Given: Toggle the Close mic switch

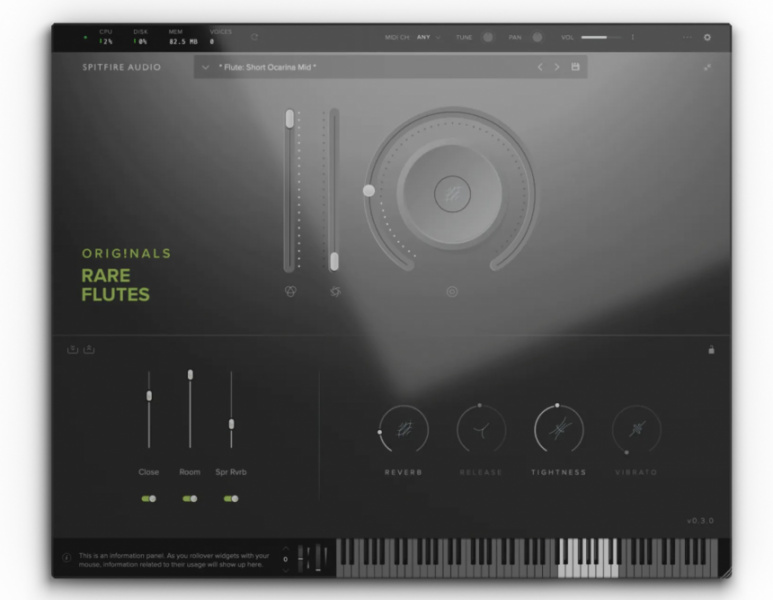Looking at the screenshot, I should pos(149,498).
